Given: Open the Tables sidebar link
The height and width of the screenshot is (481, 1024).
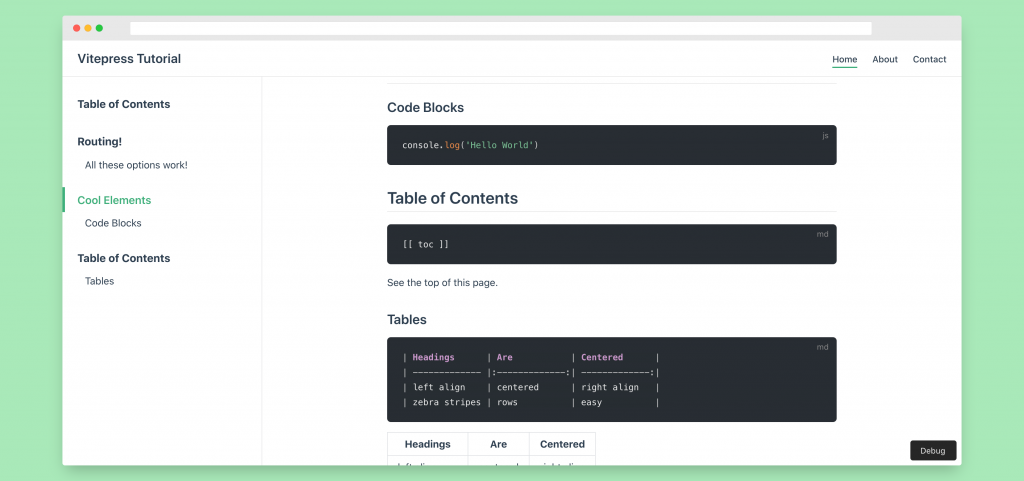Looking at the screenshot, I should pyautogui.click(x=99, y=281).
